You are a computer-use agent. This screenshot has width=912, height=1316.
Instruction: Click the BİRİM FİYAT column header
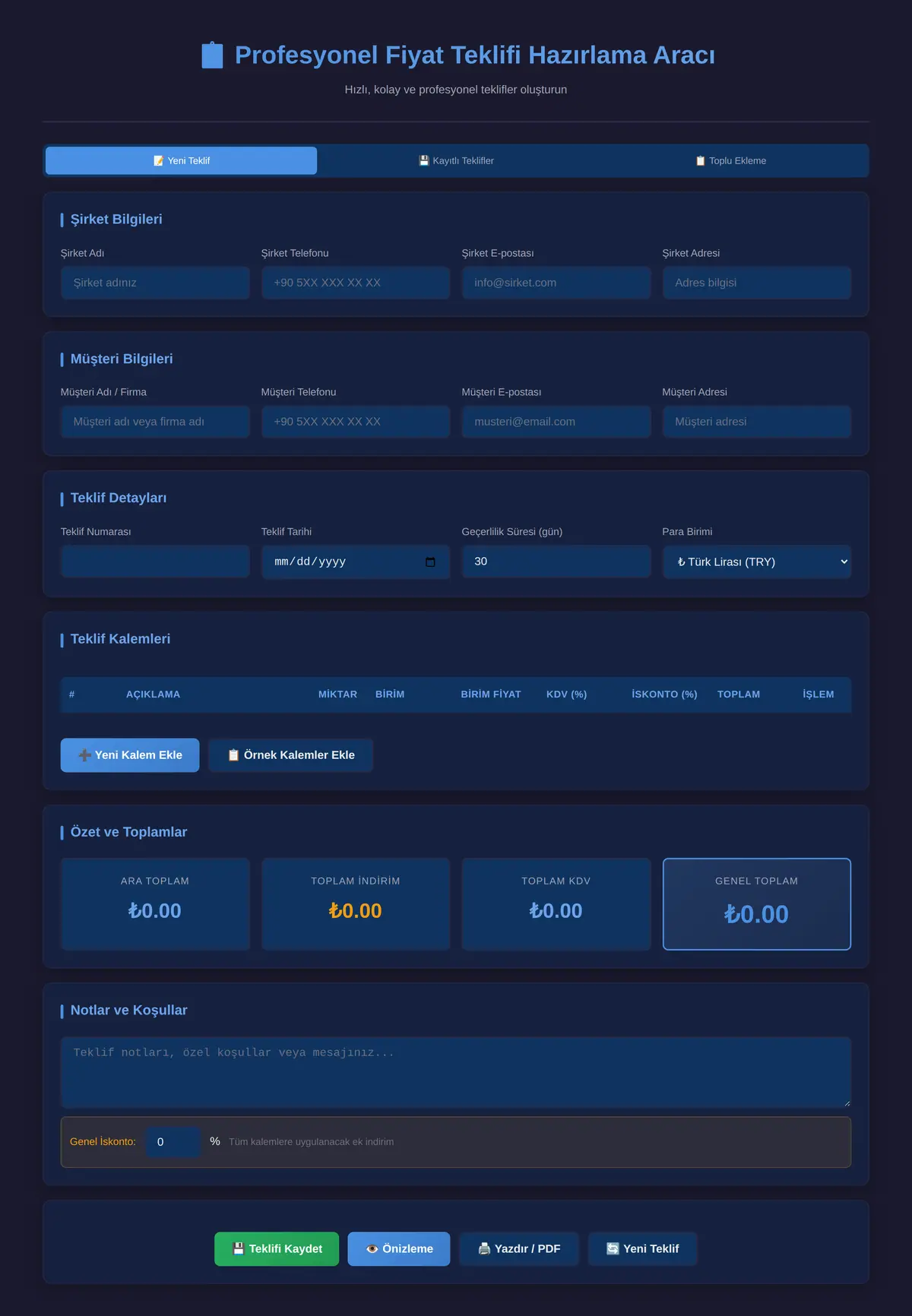click(x=491, y=694)
